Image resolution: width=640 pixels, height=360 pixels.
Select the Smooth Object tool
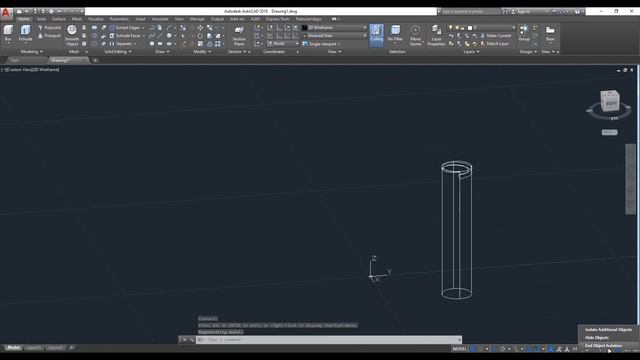click(72, 35)
